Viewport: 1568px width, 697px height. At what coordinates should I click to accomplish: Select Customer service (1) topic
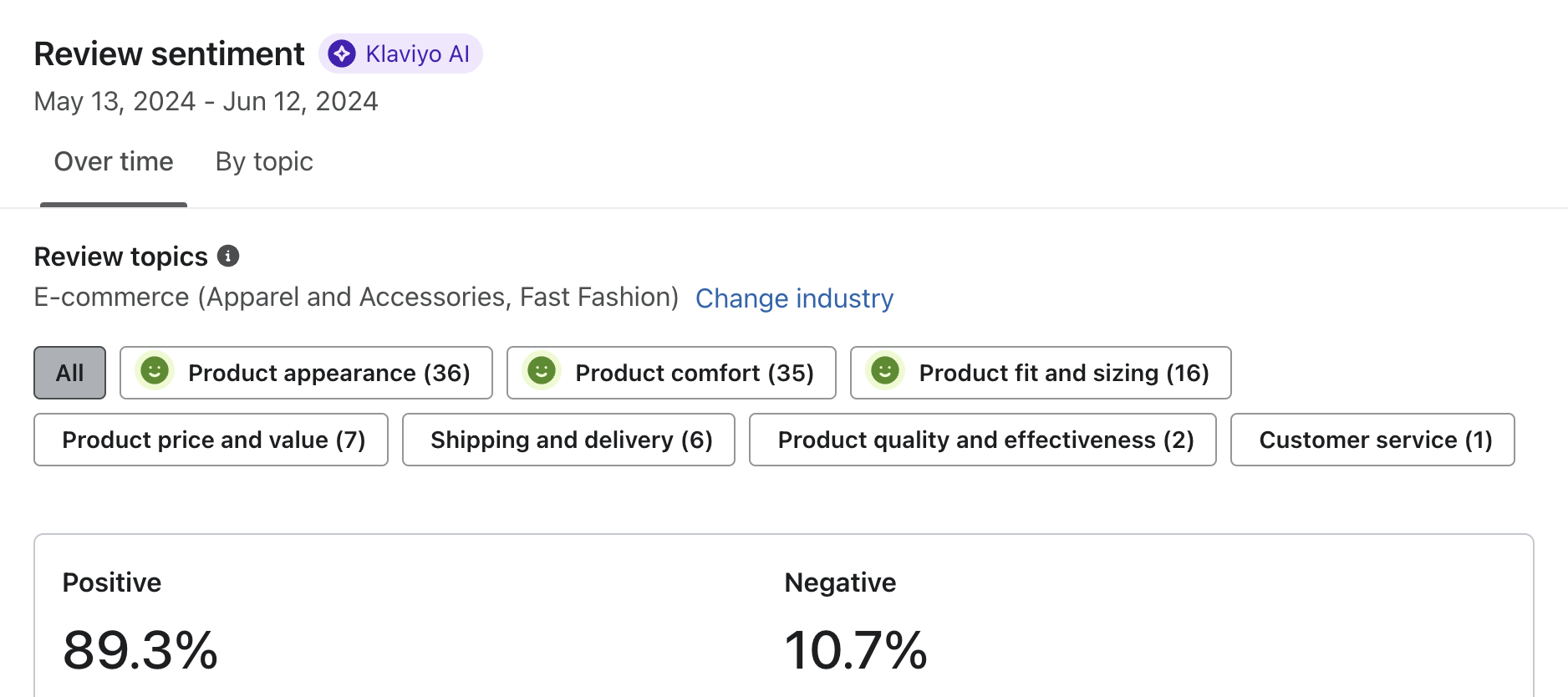pos(1372,439)
